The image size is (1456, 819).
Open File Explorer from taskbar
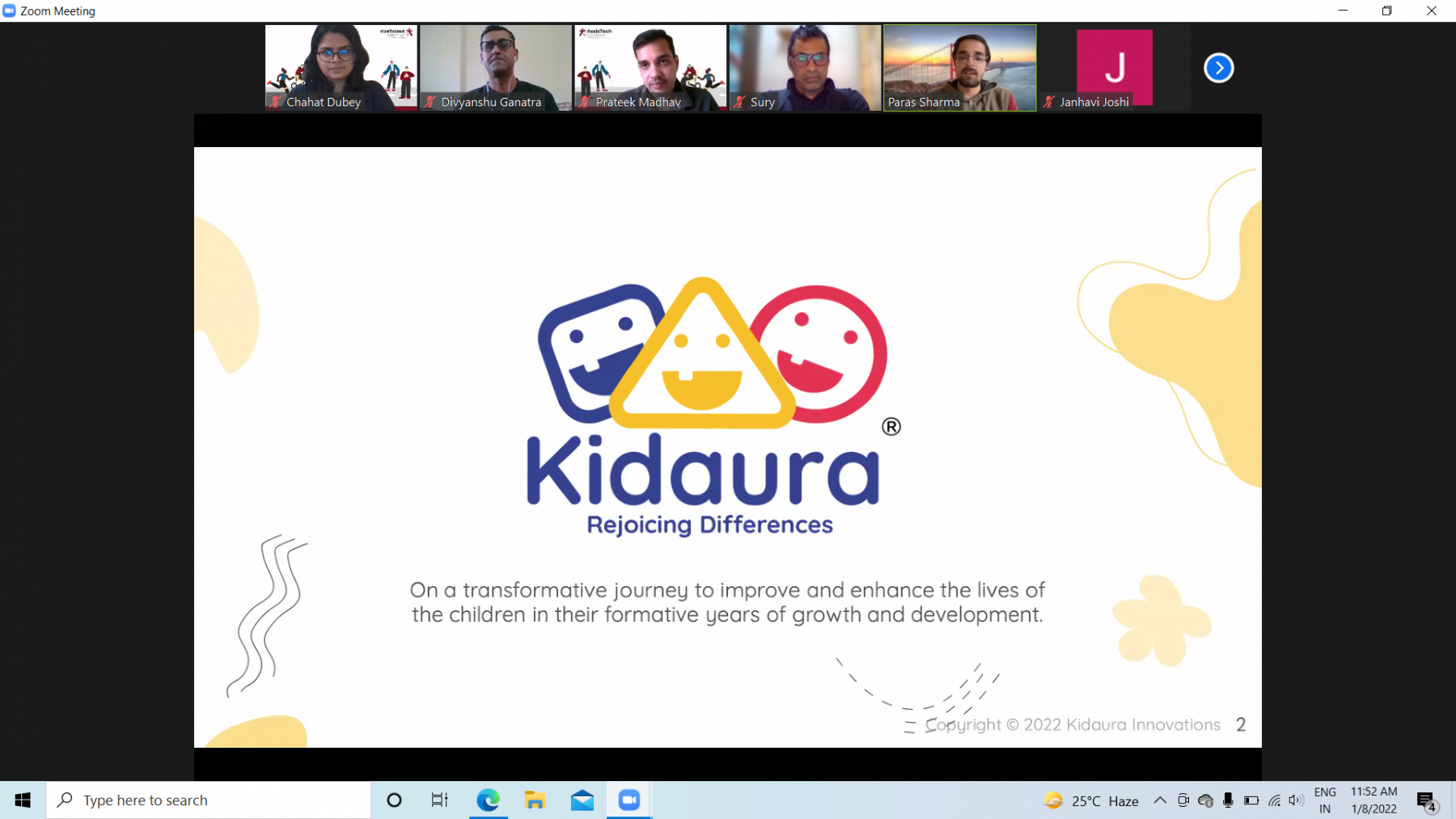(x=535, y=800)
